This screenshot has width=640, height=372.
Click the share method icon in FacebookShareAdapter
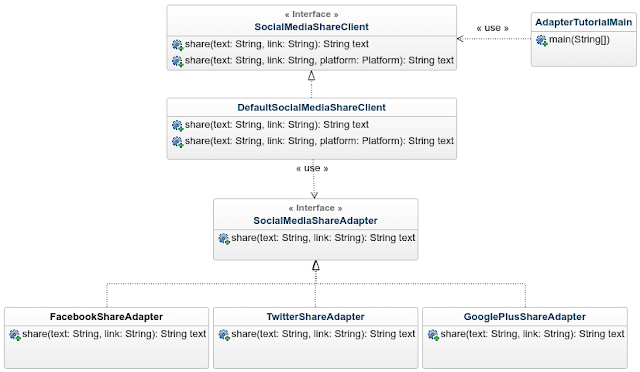click(x=15, y=335)
